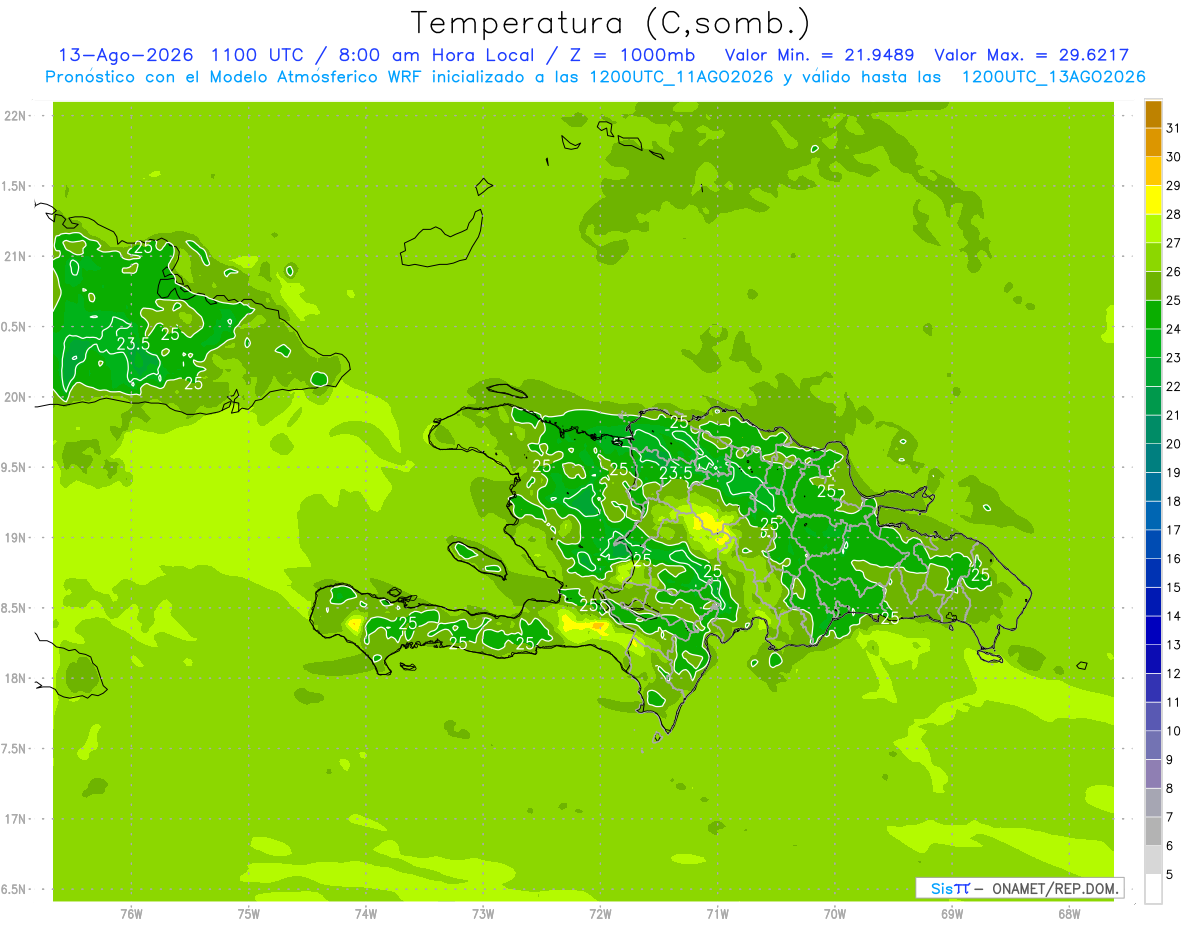Click the 76W longitude label
This screenshot has width=1200, height=927.
pyautogui.click(x=131, y=913)
